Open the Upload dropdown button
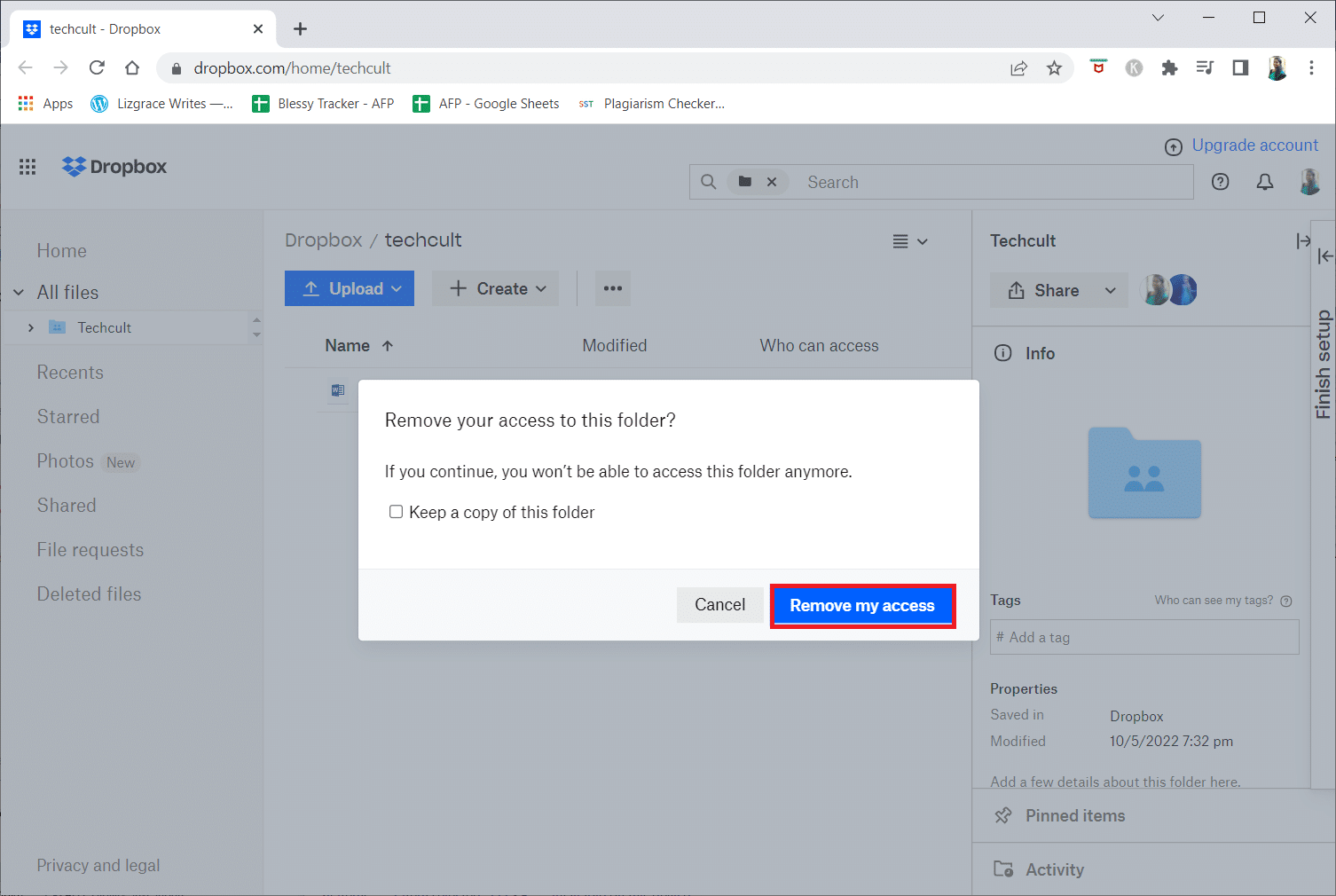Screen dimensions: 1336x896 coord(350,288)
